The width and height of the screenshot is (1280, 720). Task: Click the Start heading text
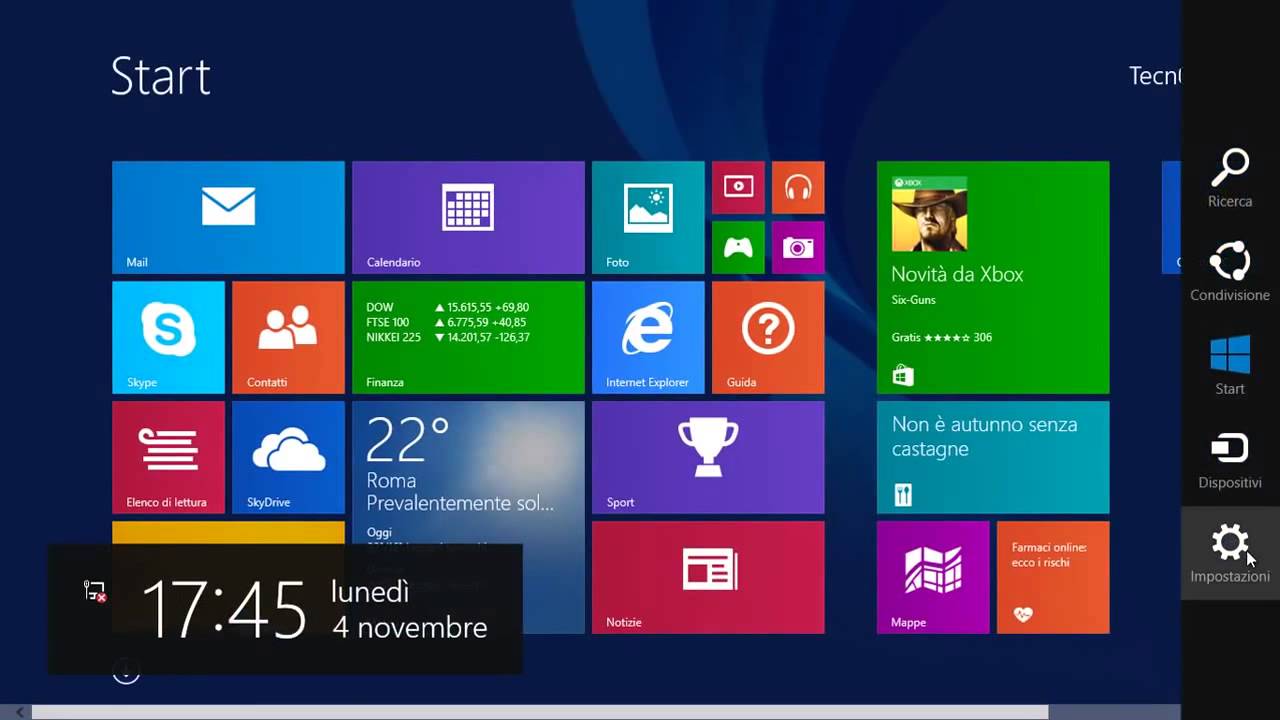pos(161,76)
